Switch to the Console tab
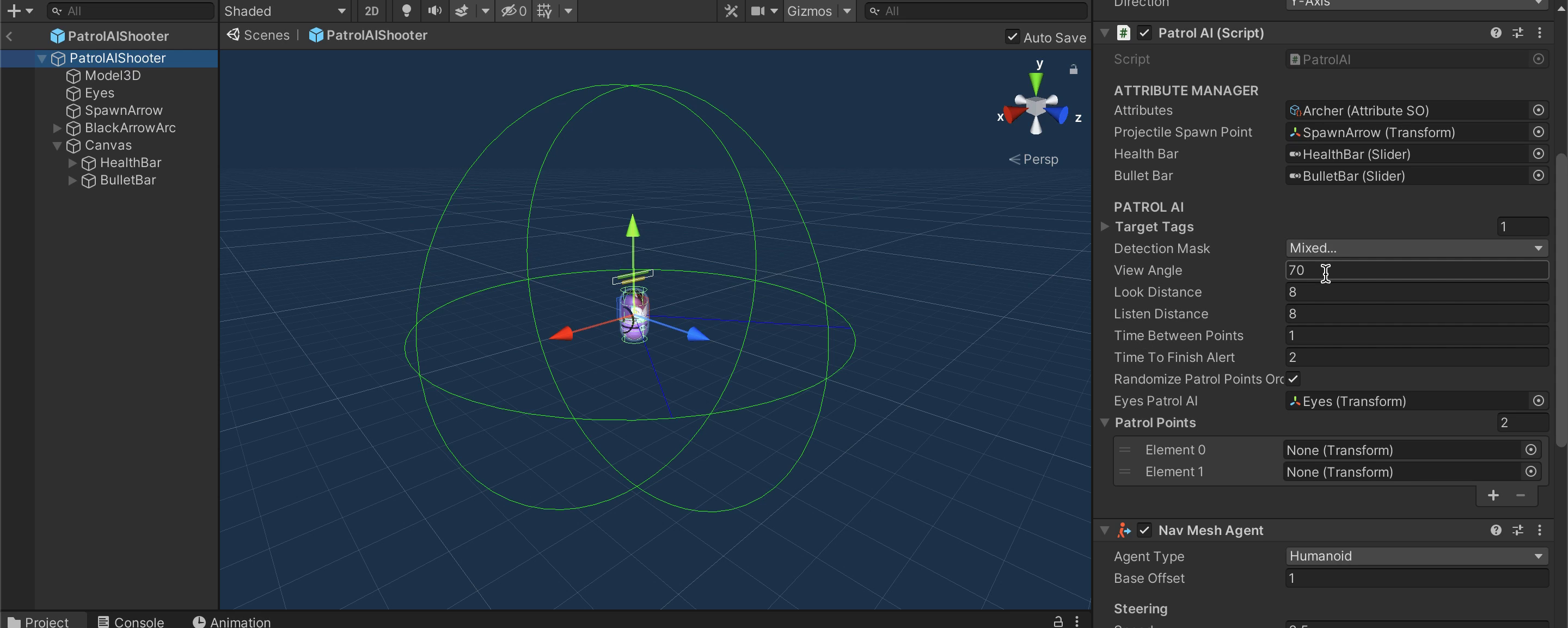Viewport: 1568px width, 628px height. 131,621
